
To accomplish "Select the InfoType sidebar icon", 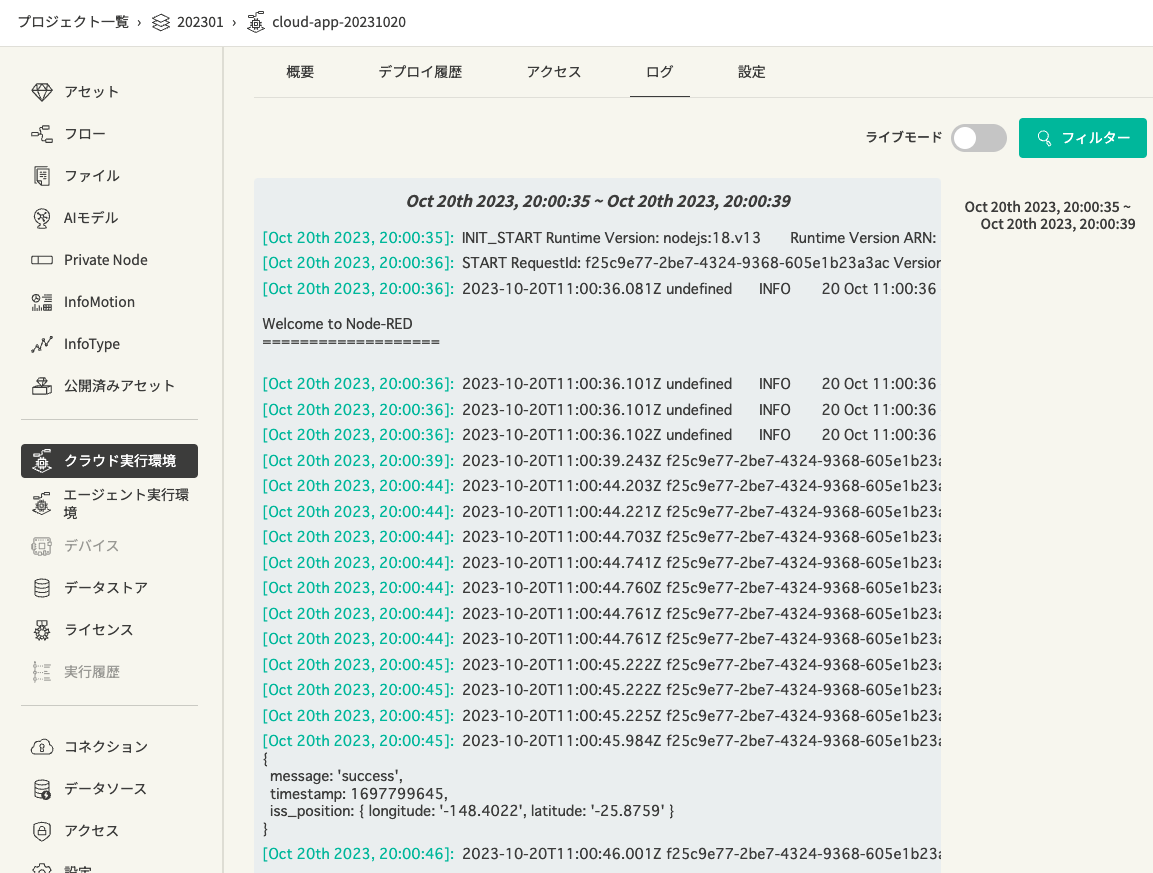I will coord(42,343).
